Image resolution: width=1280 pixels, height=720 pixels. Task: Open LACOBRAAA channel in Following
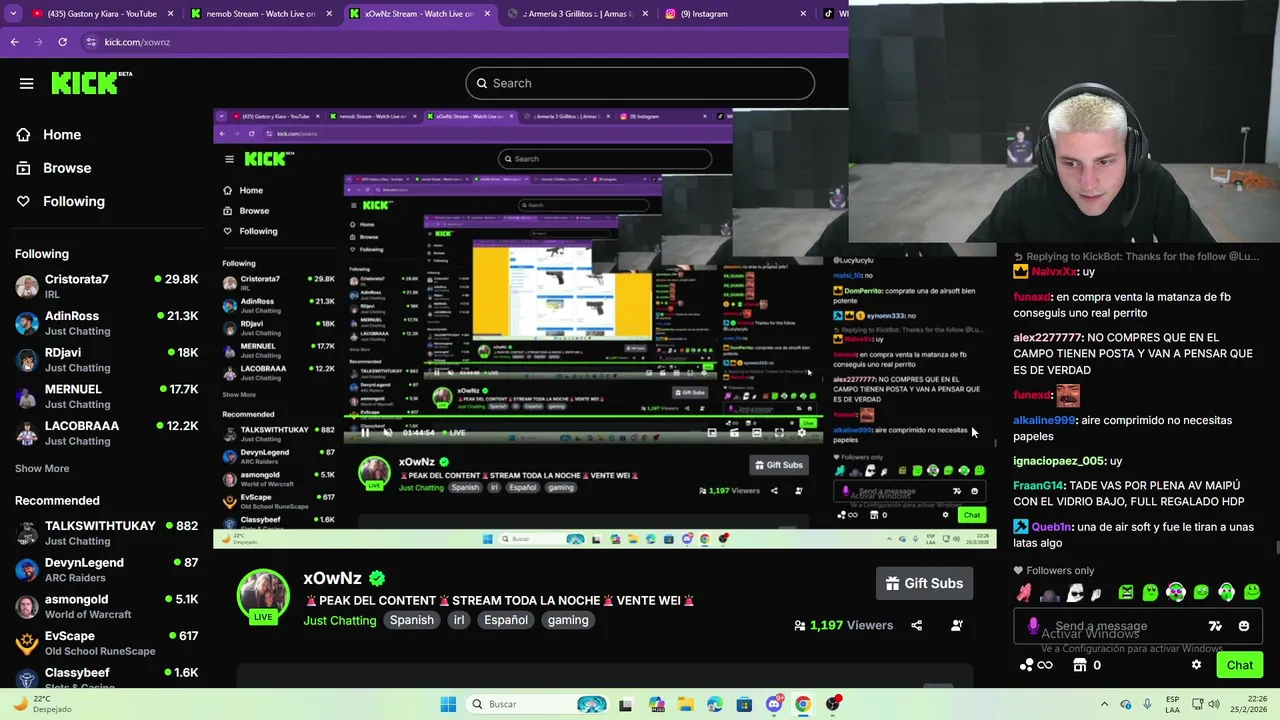(106, 433)
